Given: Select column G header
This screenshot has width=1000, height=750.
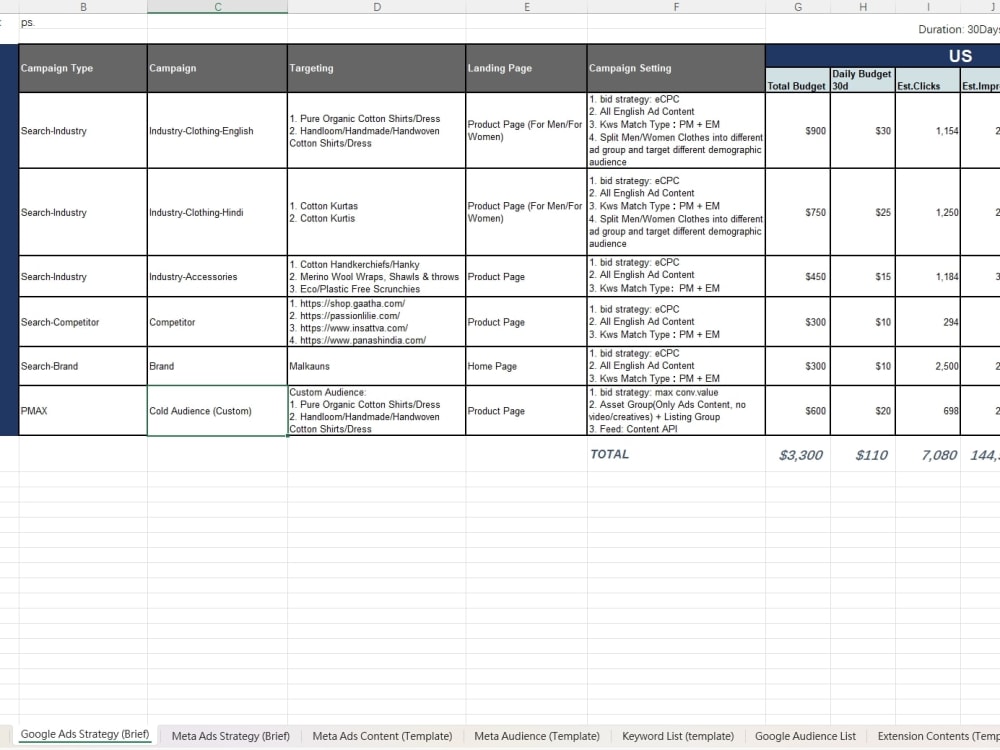Looking at the screenshot, I should click(x=798, y=6).
